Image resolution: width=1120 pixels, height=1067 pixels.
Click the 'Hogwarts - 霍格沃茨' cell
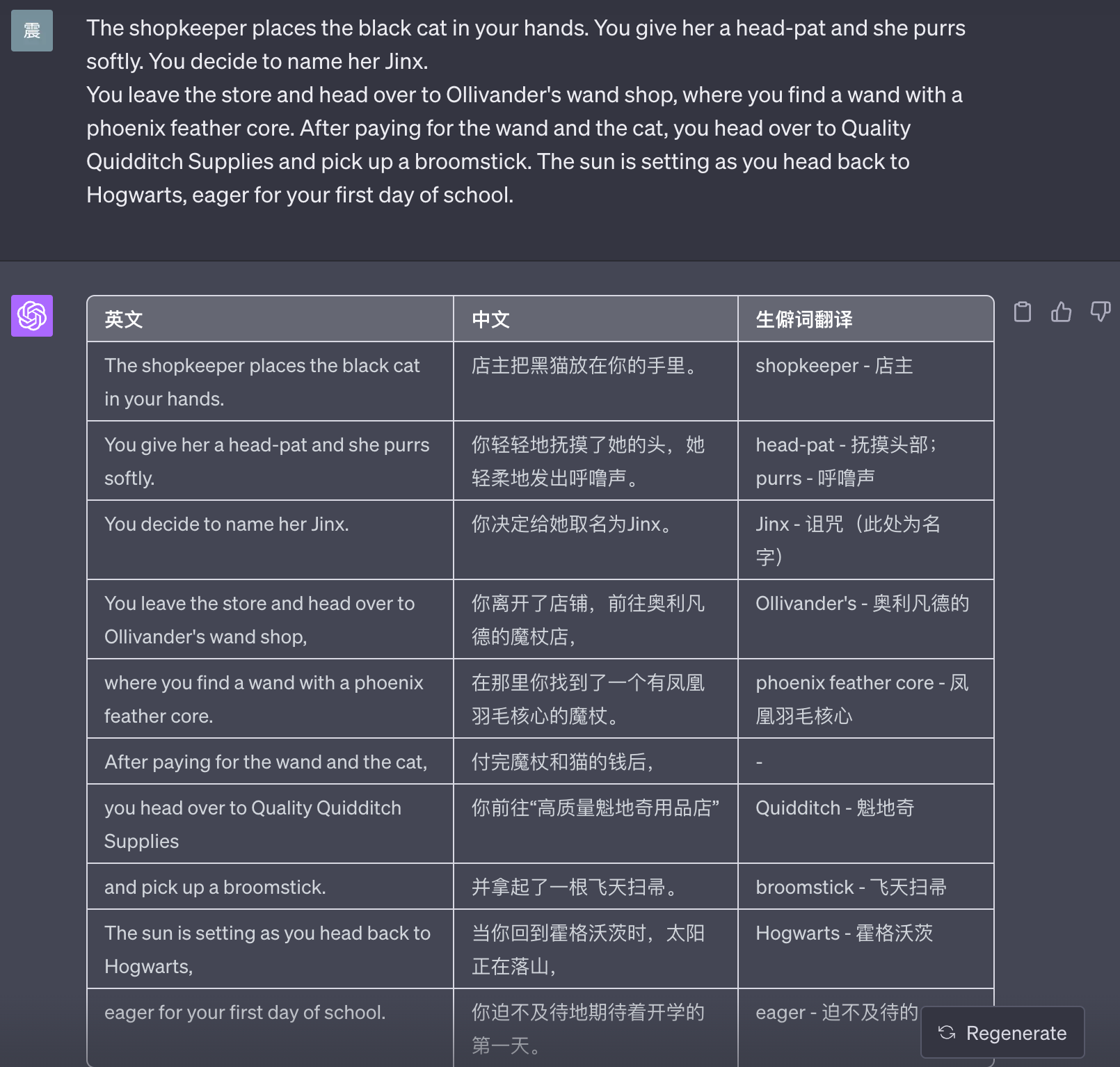[866, 949]
